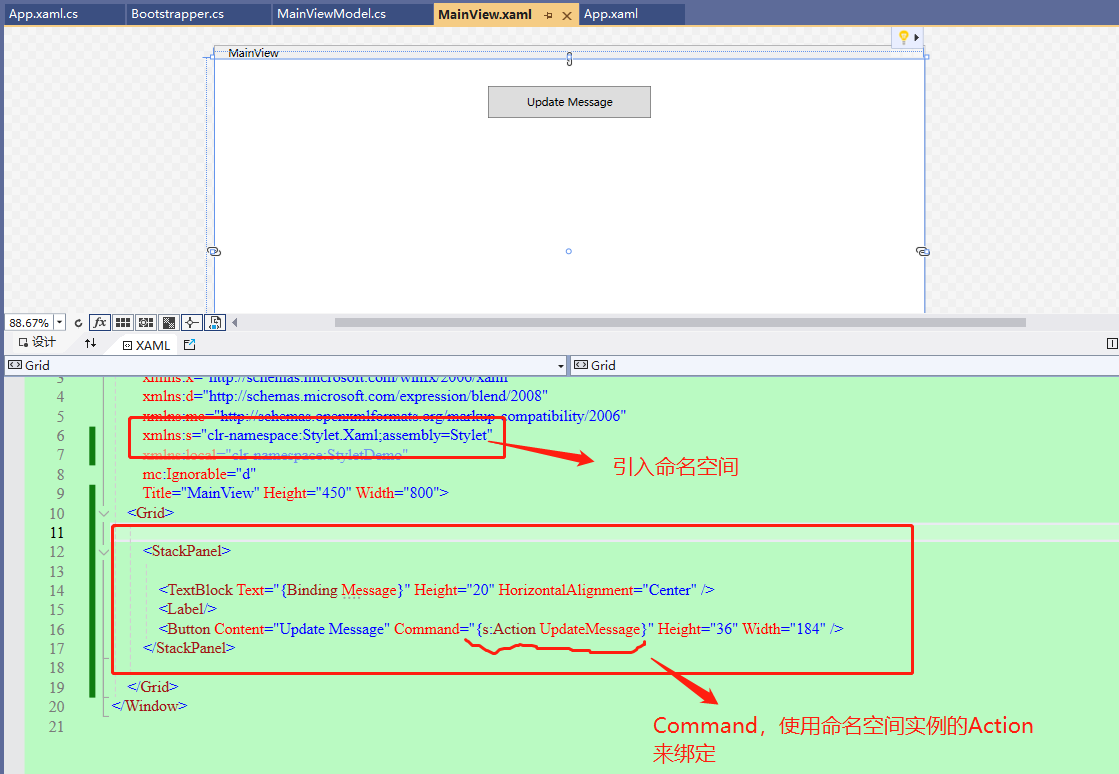Open the left Grid element dropdown
This screenshot has height=774, width=1119.
point(285,365)
